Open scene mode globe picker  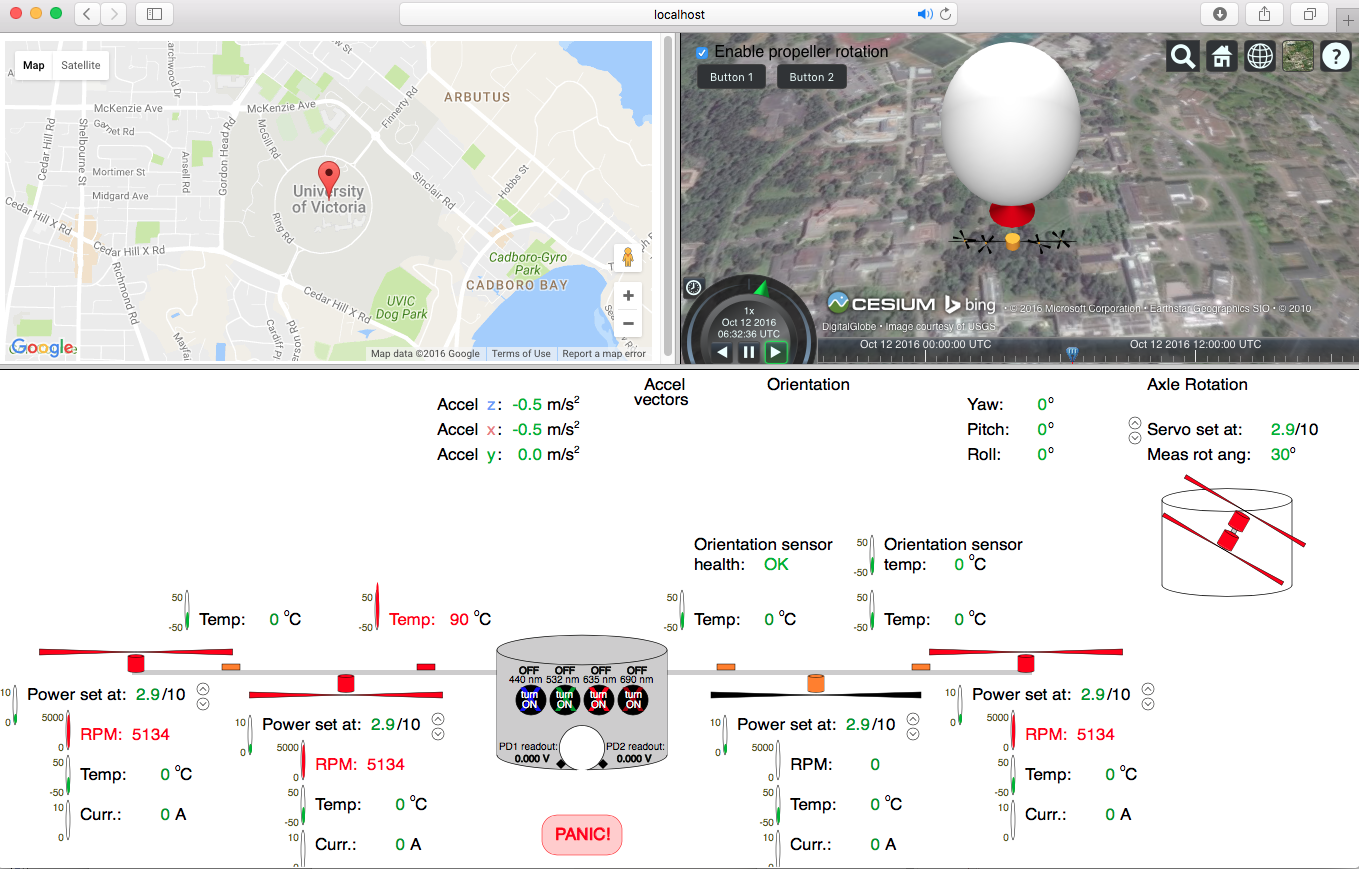coord(1259,57)
